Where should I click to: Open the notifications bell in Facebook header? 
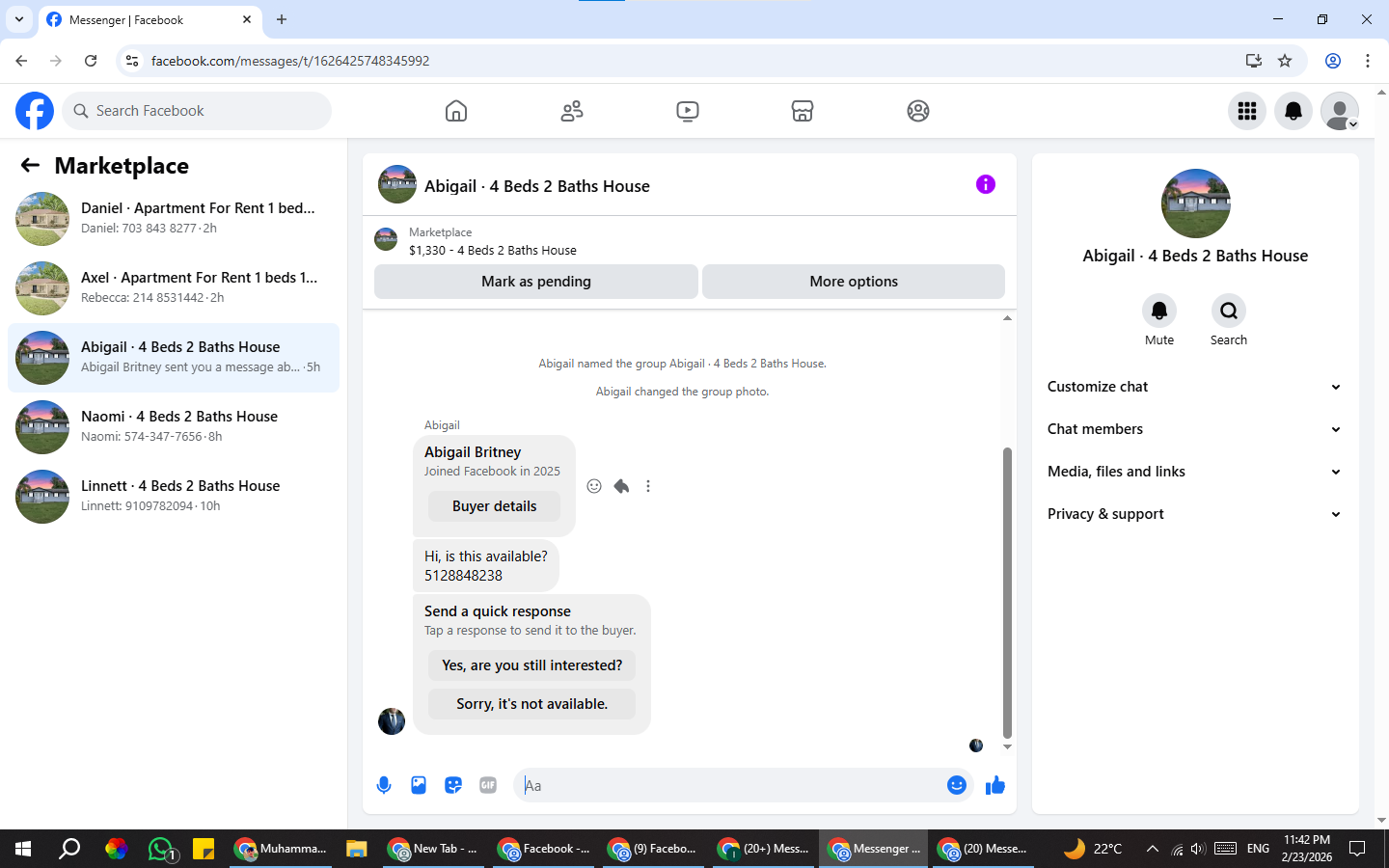click(x=1294, y=111)
